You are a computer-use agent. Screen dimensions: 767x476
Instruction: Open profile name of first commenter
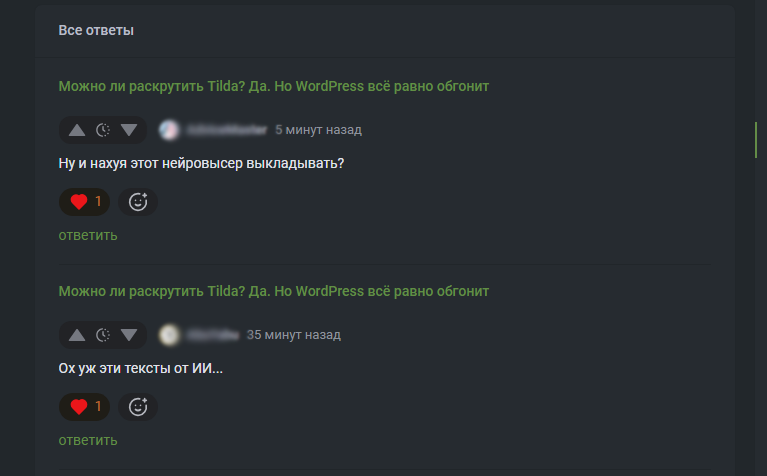click(x=227, y=130)
